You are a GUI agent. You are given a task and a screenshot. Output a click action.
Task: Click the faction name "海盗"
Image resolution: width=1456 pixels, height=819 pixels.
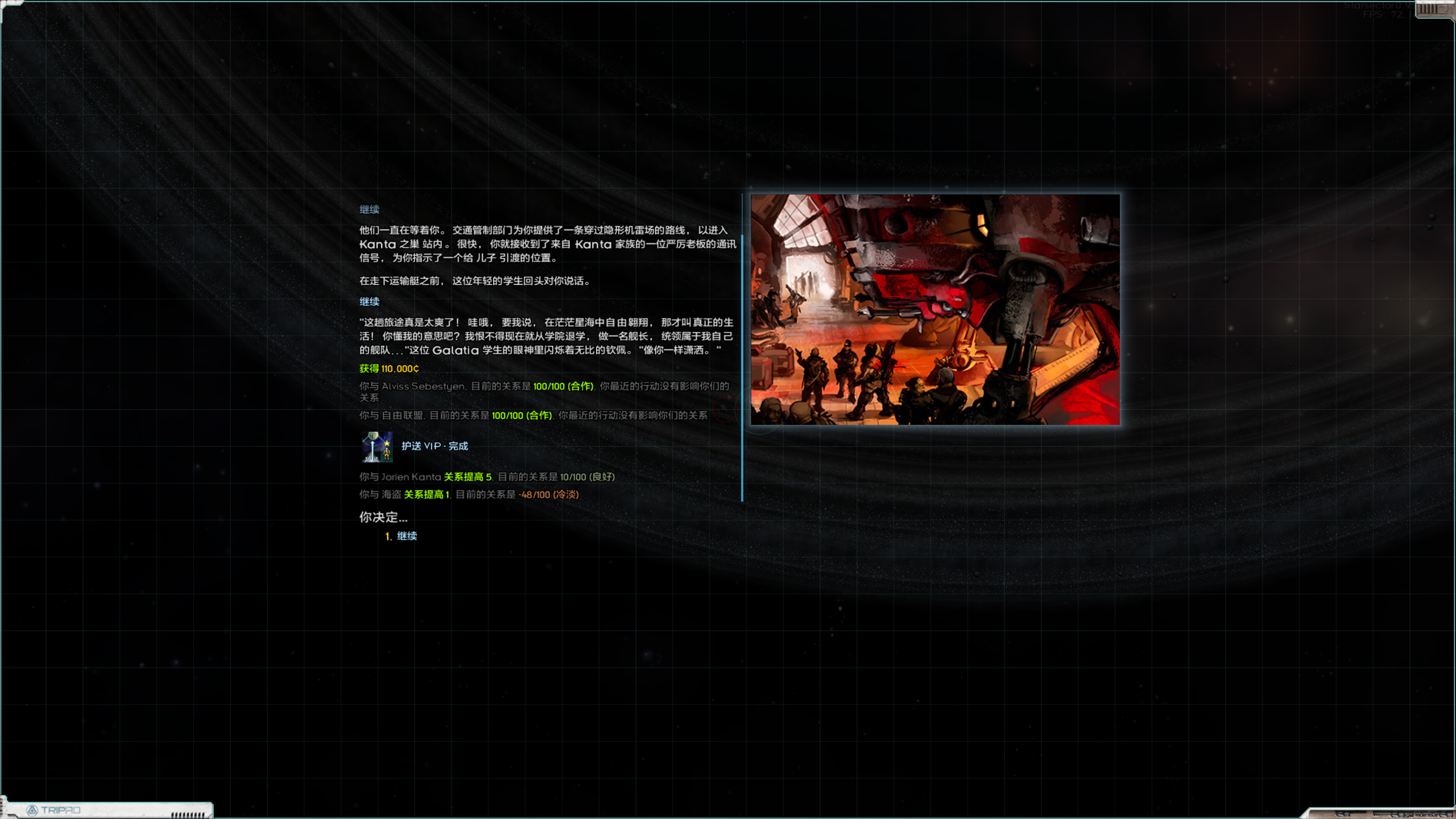[391, 494]
